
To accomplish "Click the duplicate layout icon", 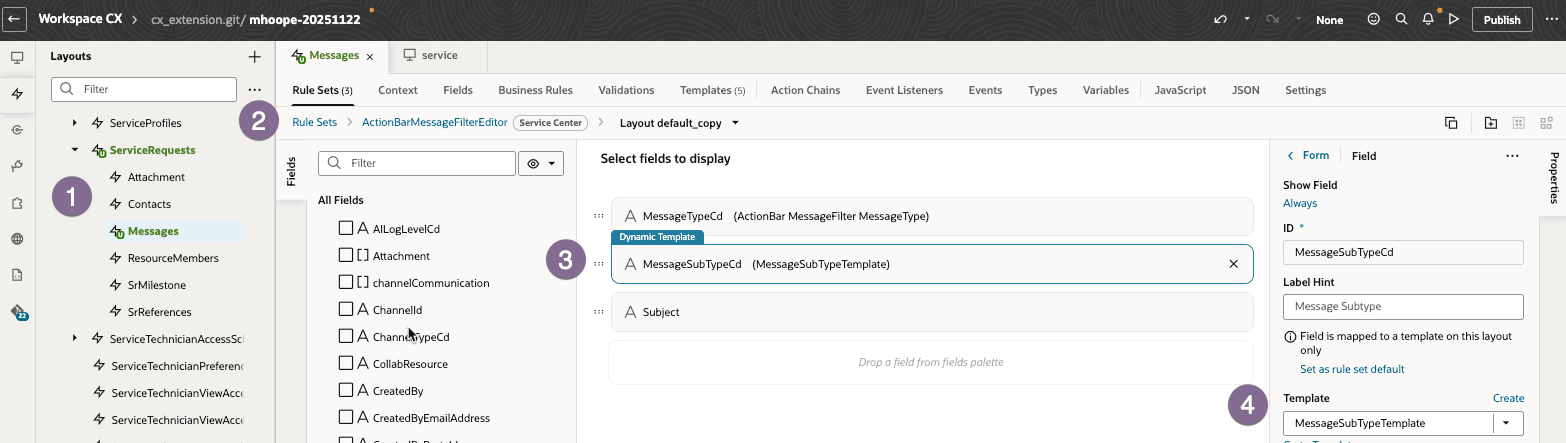I will pyautogui.click(x=1451, y=123).
